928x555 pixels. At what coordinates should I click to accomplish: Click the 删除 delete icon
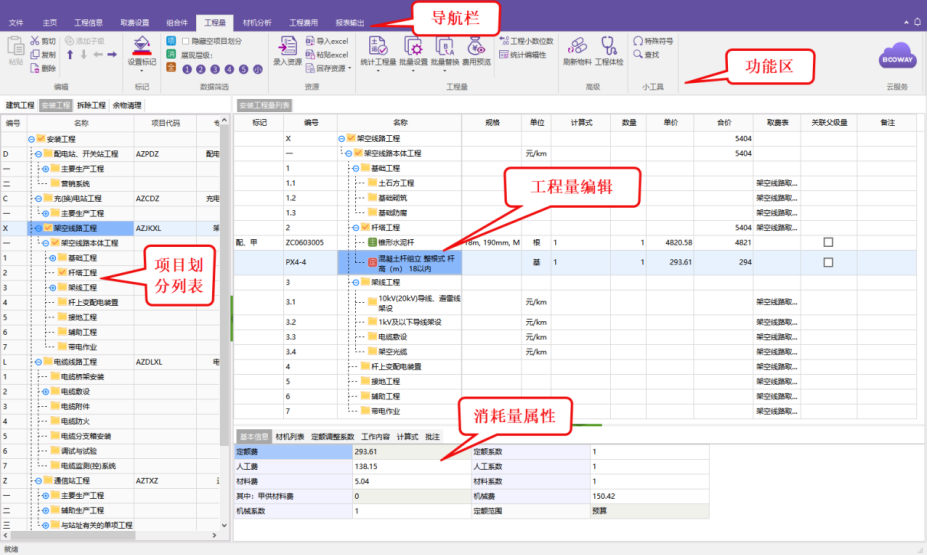[35, 68]
